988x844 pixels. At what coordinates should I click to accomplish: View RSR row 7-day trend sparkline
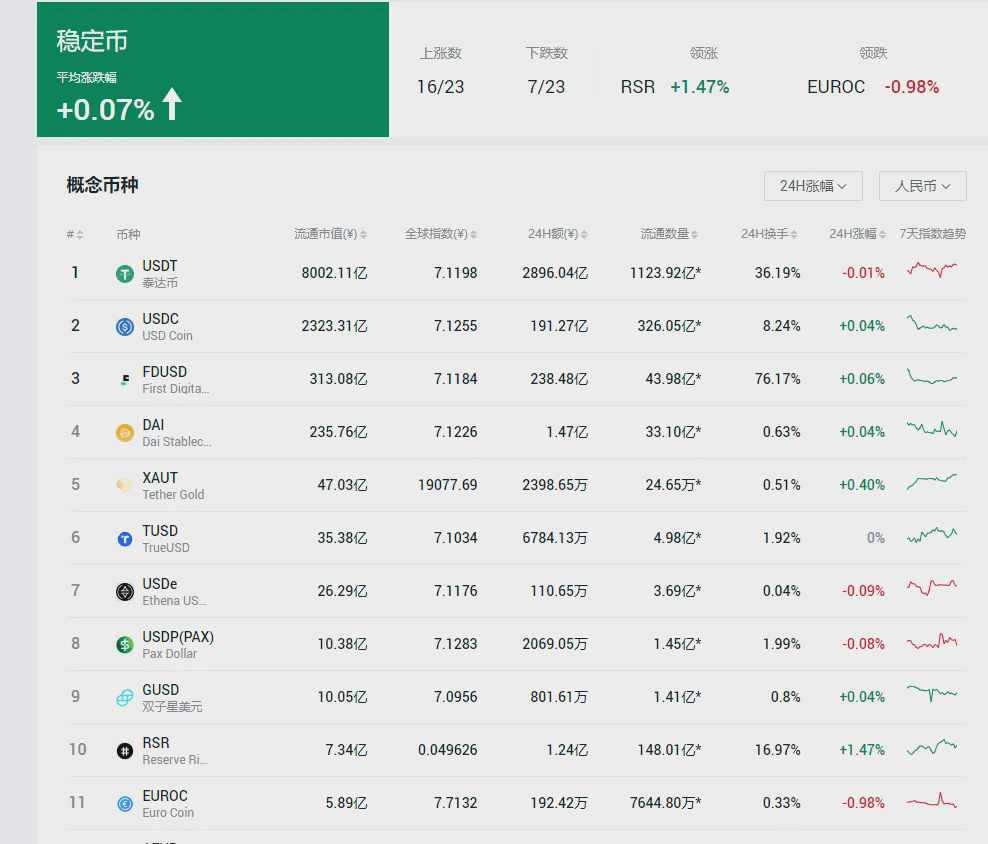932,747
